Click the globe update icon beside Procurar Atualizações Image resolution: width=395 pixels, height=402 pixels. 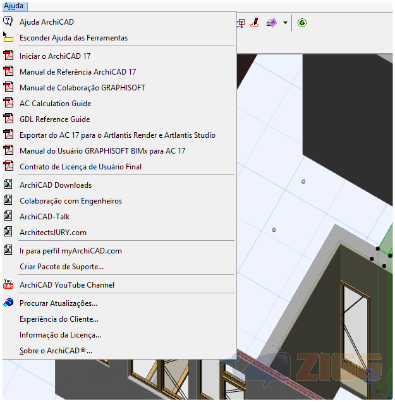(8, 303)
